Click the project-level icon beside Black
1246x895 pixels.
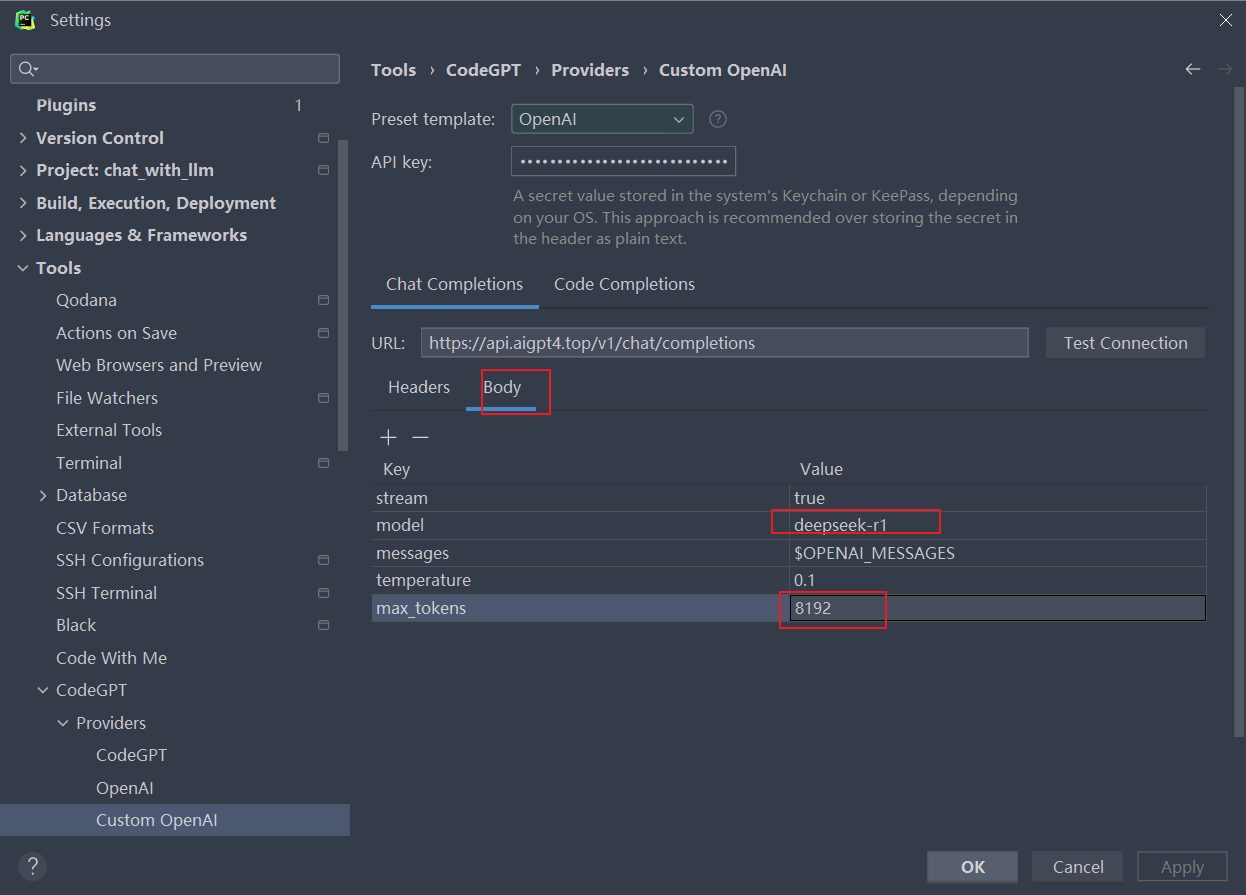(x=323, y=625)
